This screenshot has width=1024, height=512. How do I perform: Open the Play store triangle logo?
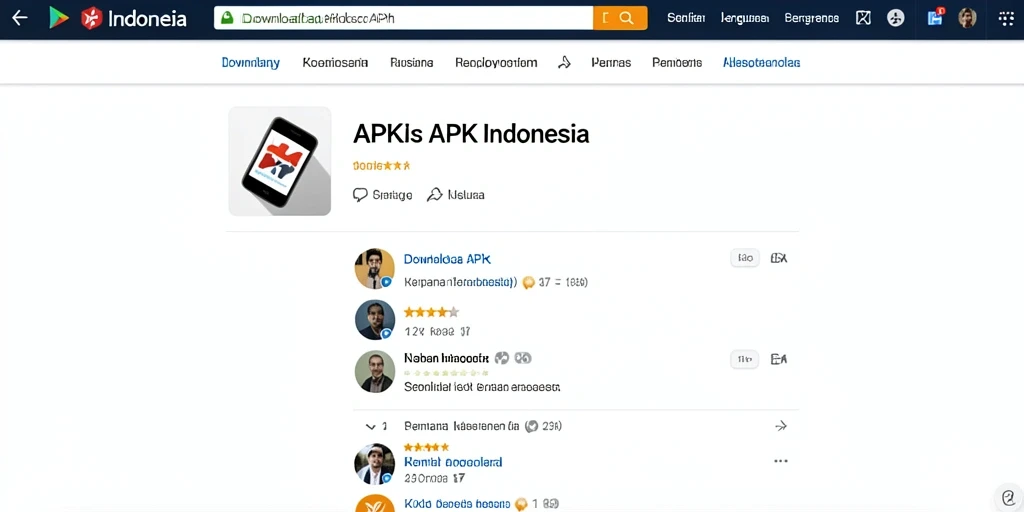59,18
